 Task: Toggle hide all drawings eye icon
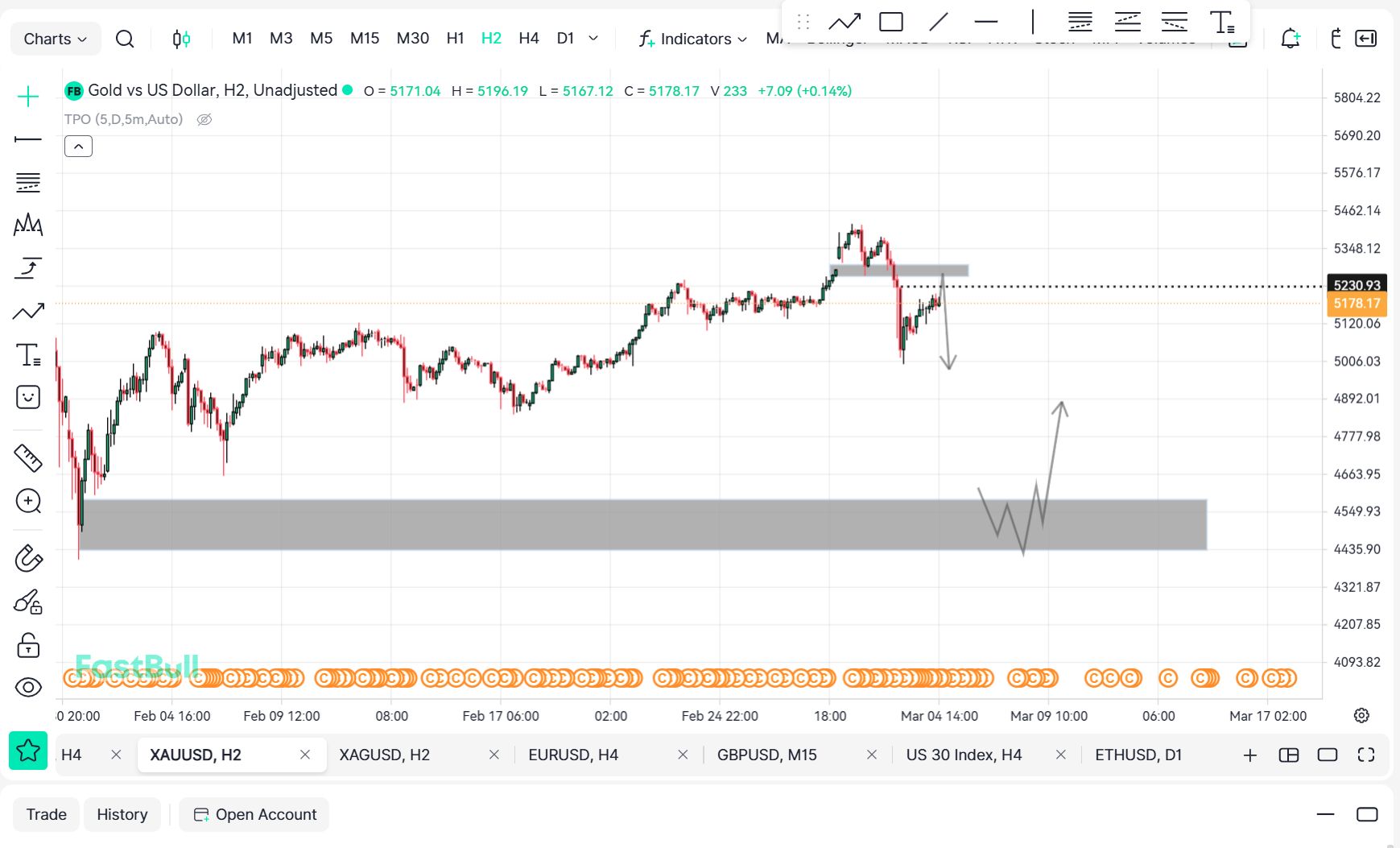[28, 687]
